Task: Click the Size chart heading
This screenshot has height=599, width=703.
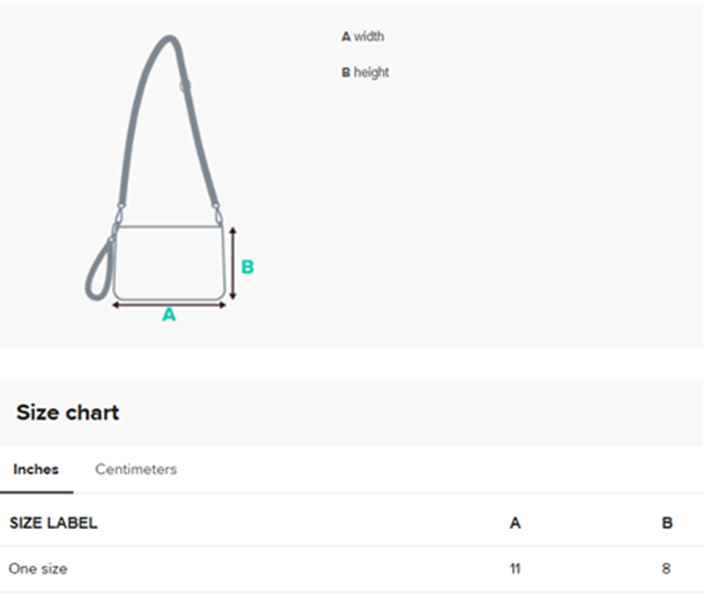Action: pos(67,412)
